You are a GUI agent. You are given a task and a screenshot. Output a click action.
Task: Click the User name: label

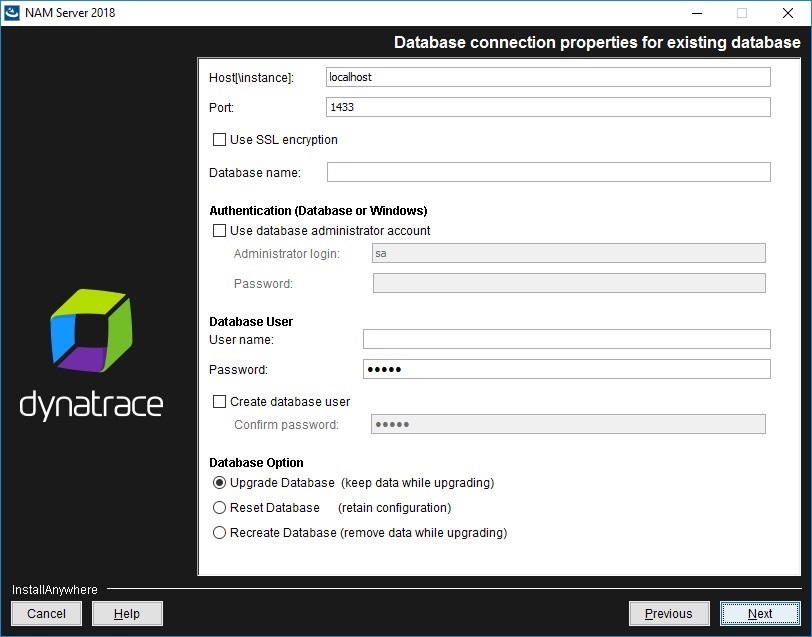click(x=241, y=340)
